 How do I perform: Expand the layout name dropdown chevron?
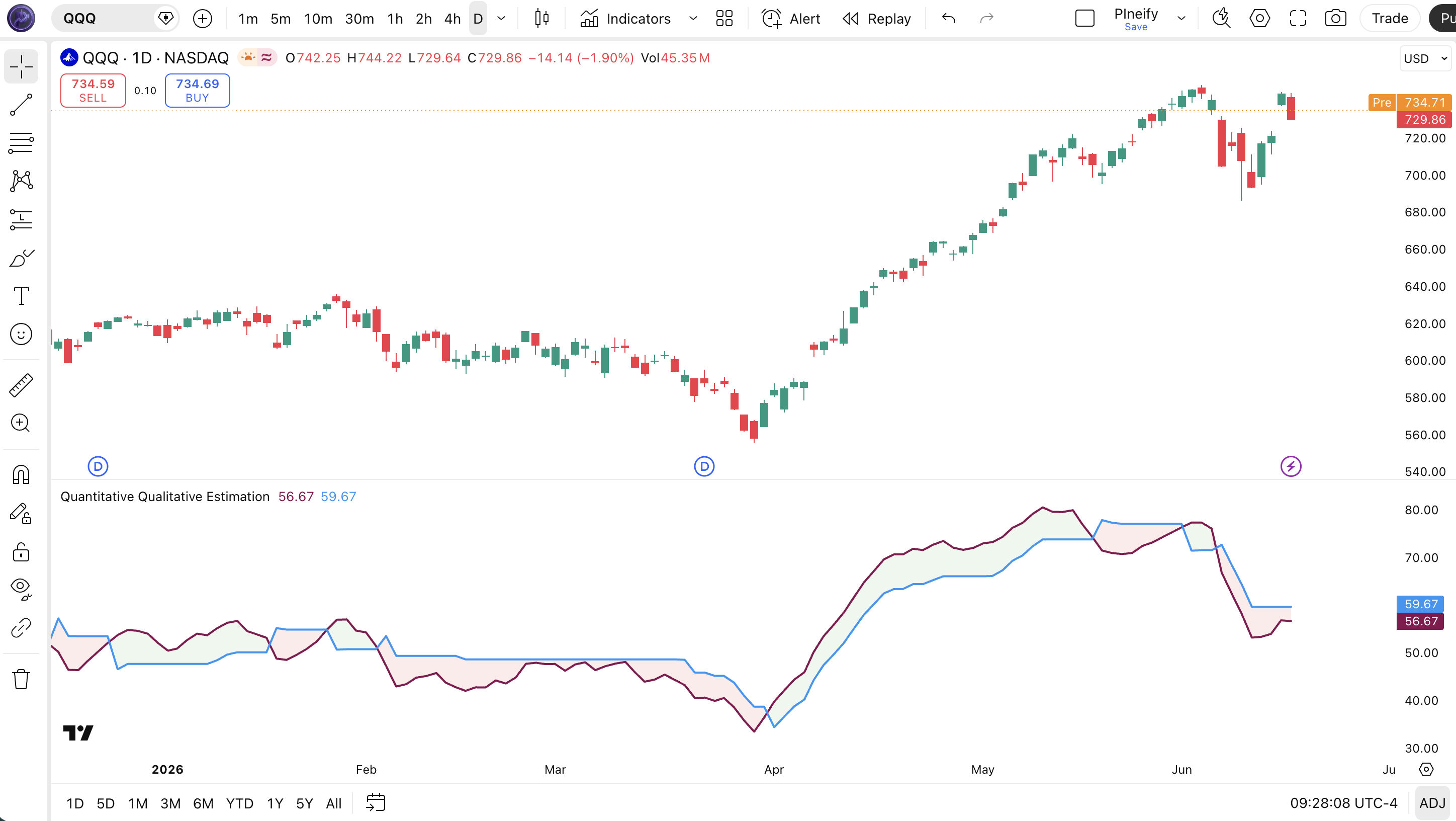pos(1181,19)
